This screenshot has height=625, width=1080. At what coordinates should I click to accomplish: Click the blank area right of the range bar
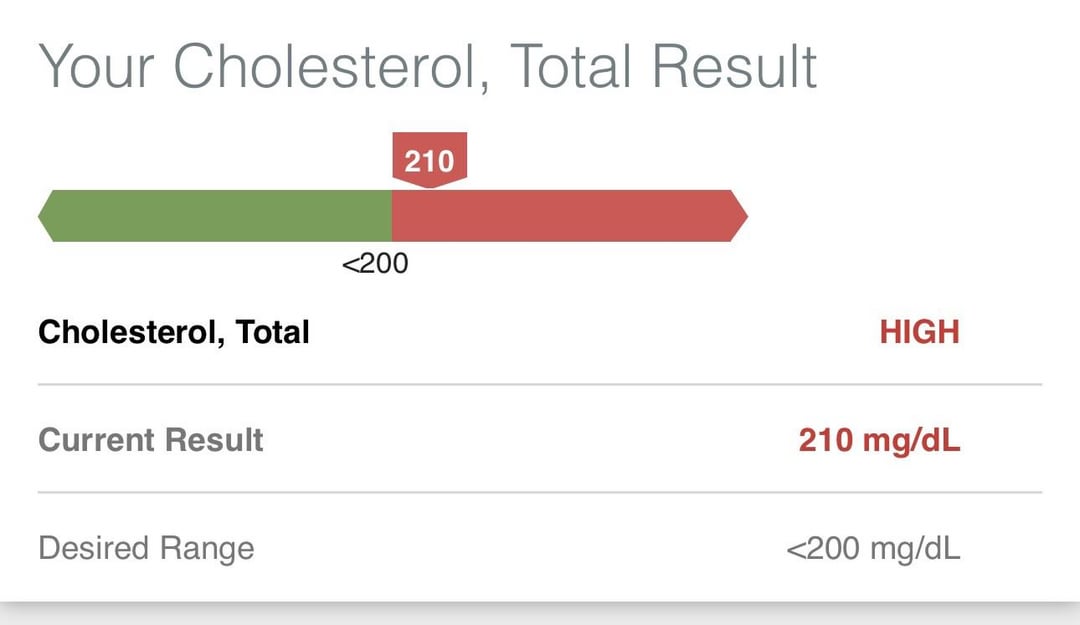[x=900, y=215]
